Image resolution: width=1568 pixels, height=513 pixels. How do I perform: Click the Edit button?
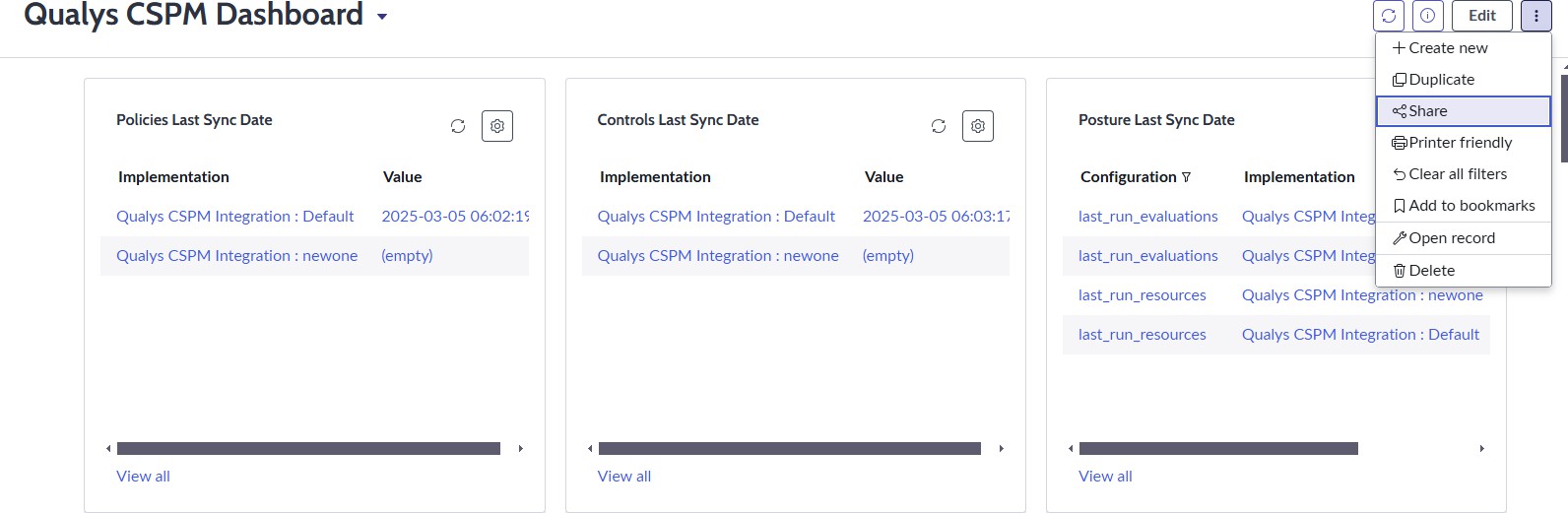point(1482,16)
